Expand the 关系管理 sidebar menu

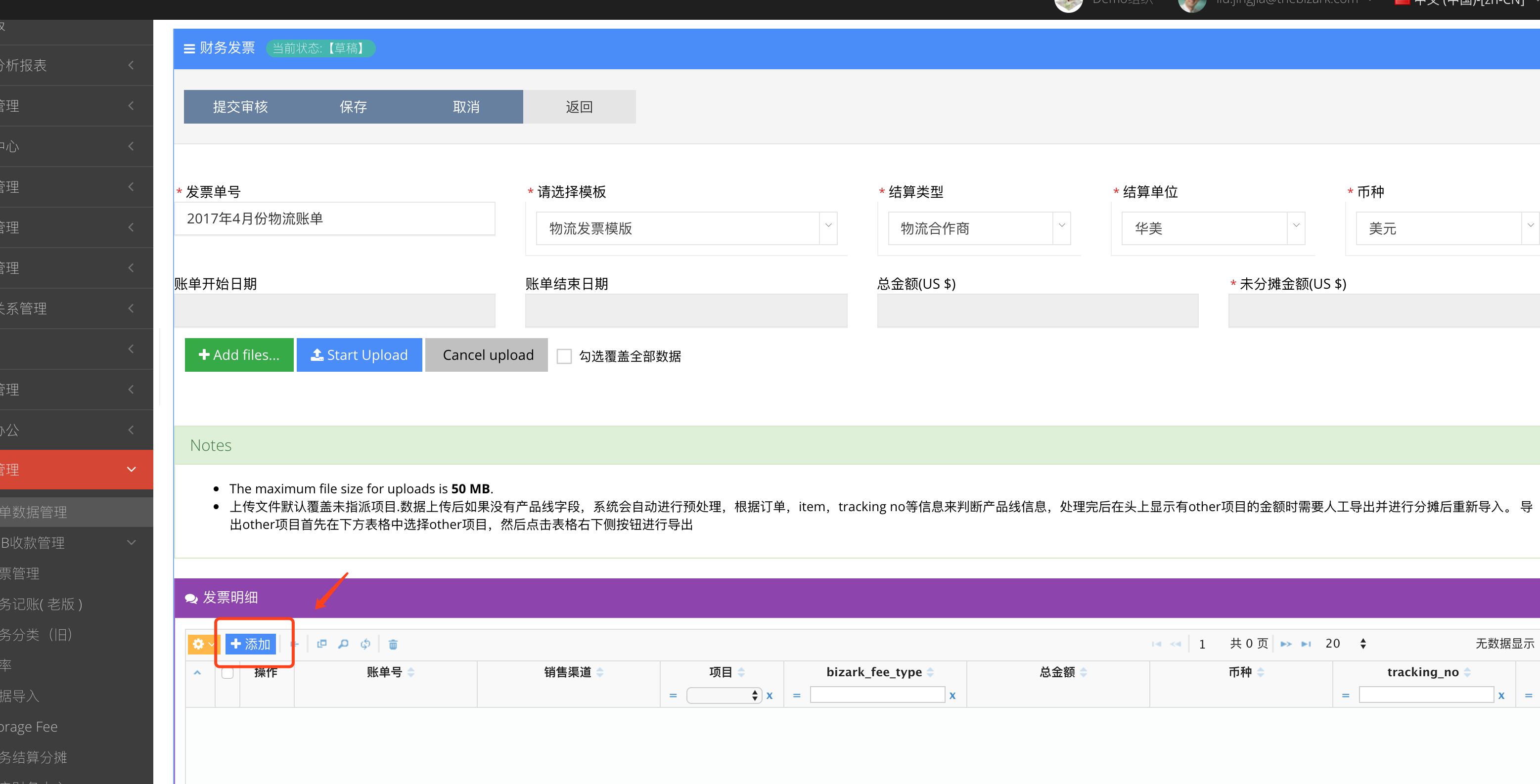77,308
